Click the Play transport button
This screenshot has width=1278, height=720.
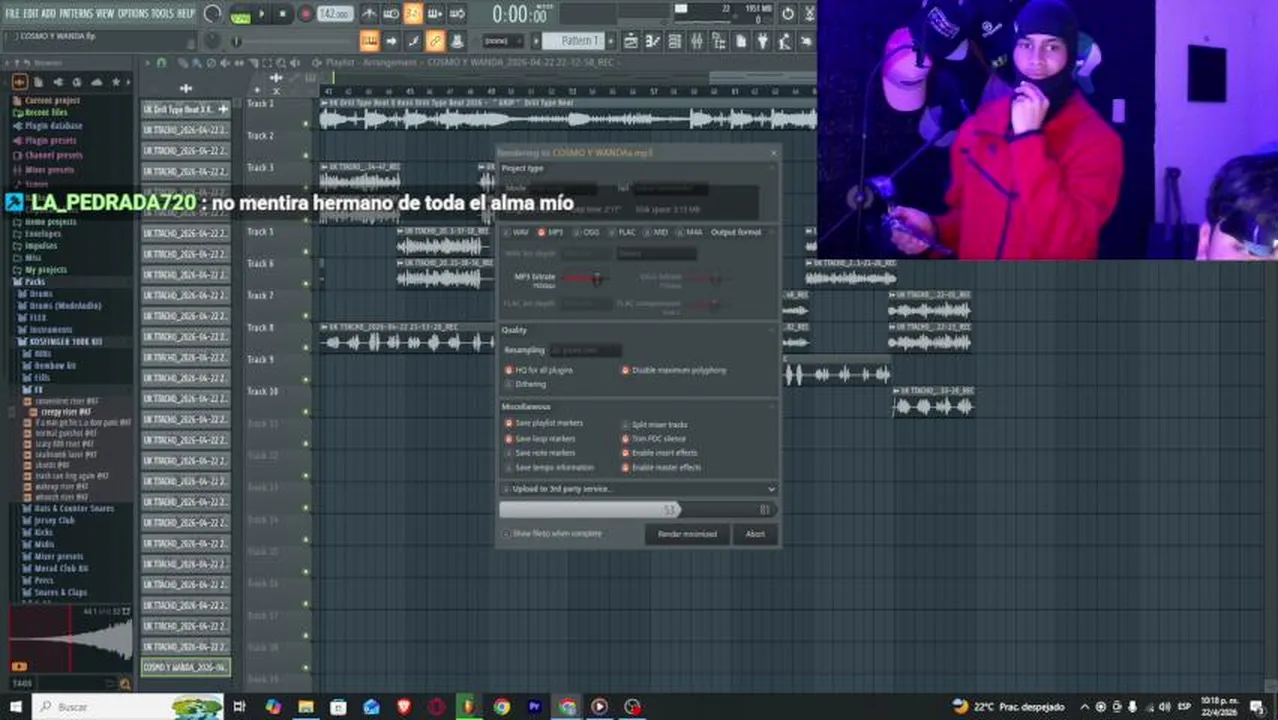click(263, 14)
